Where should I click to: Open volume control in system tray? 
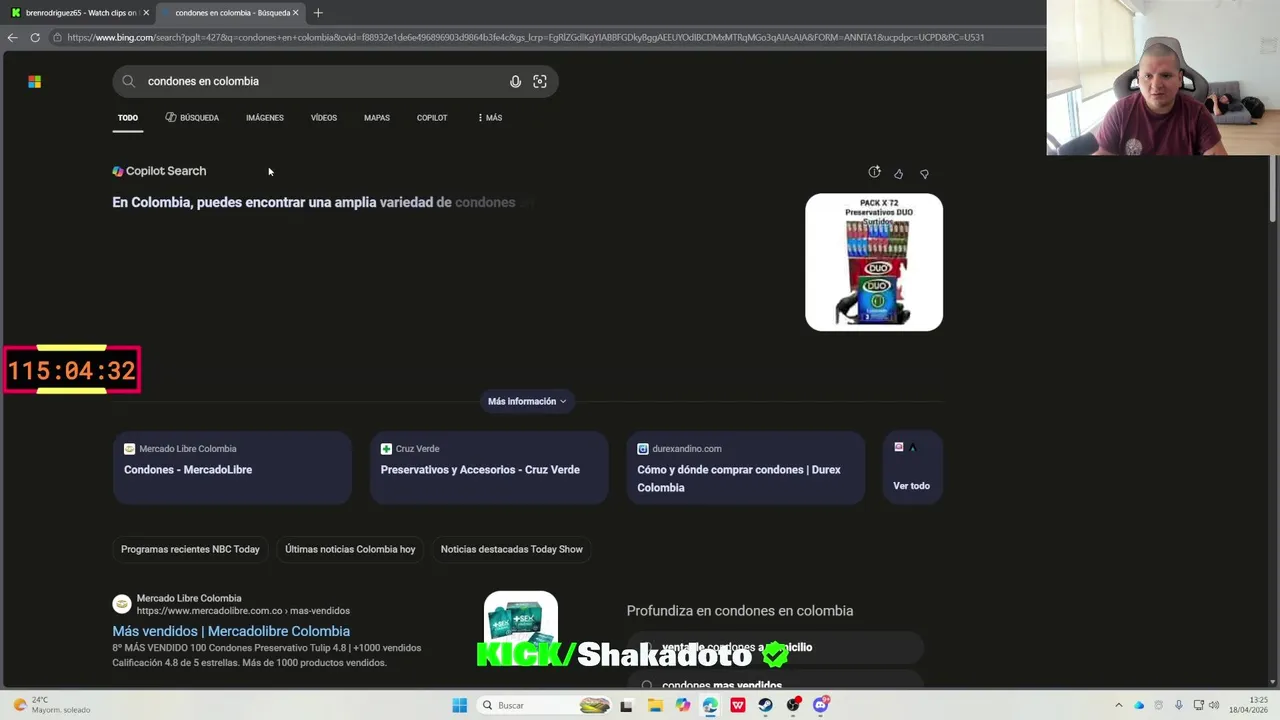1214,705
